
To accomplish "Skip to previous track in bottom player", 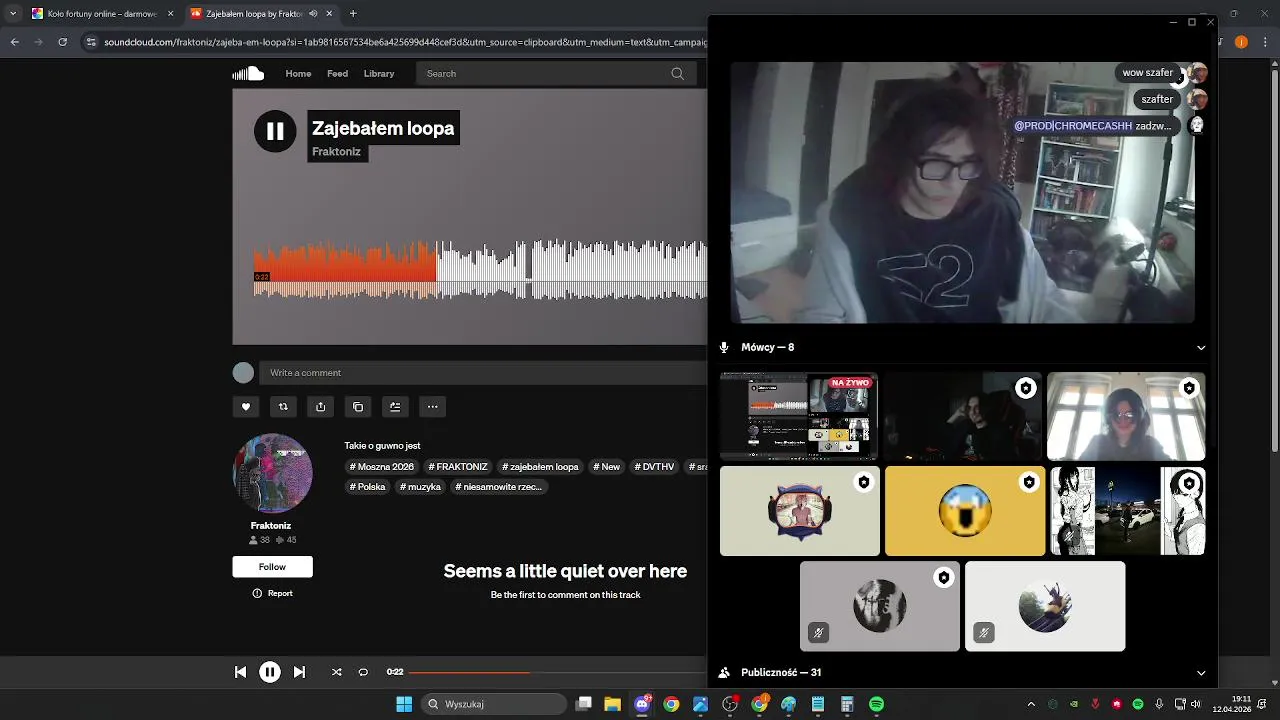I will point(240,672).
